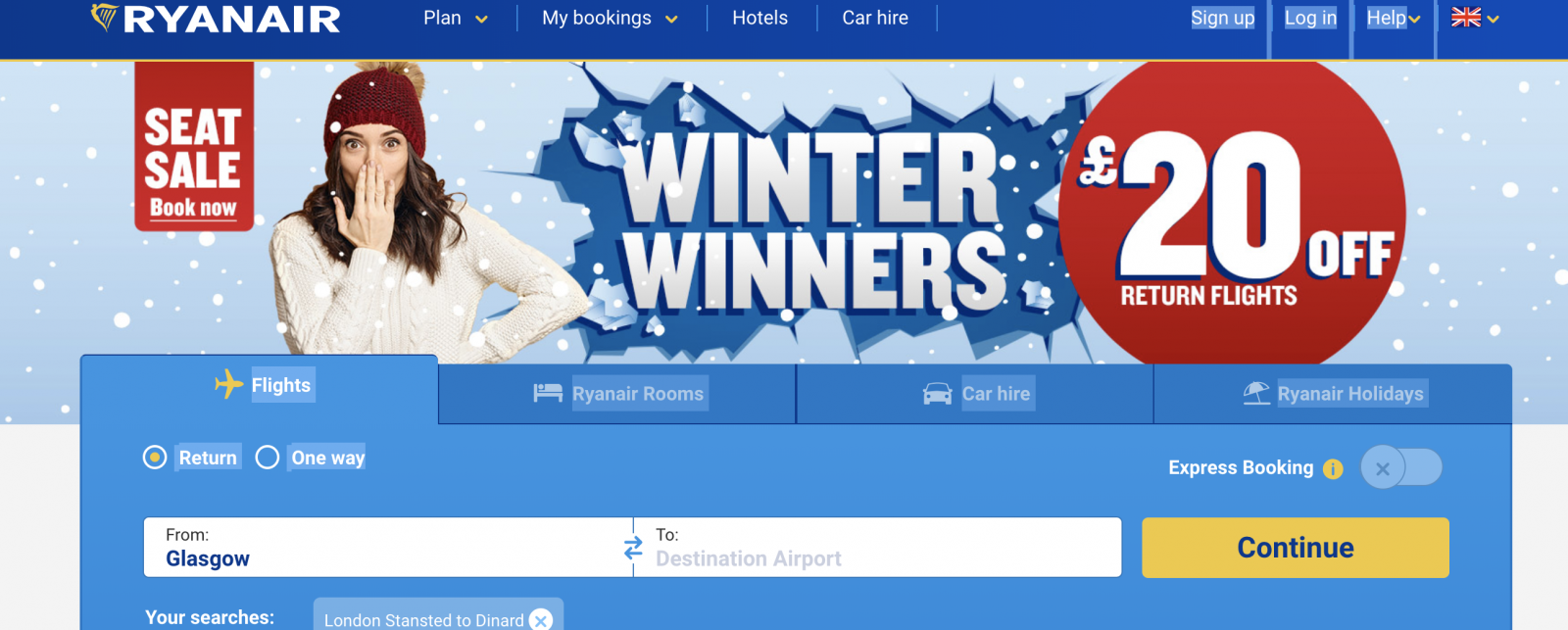Open the UK flag language selector
1568x630 pixels.
click(1475, 18)
